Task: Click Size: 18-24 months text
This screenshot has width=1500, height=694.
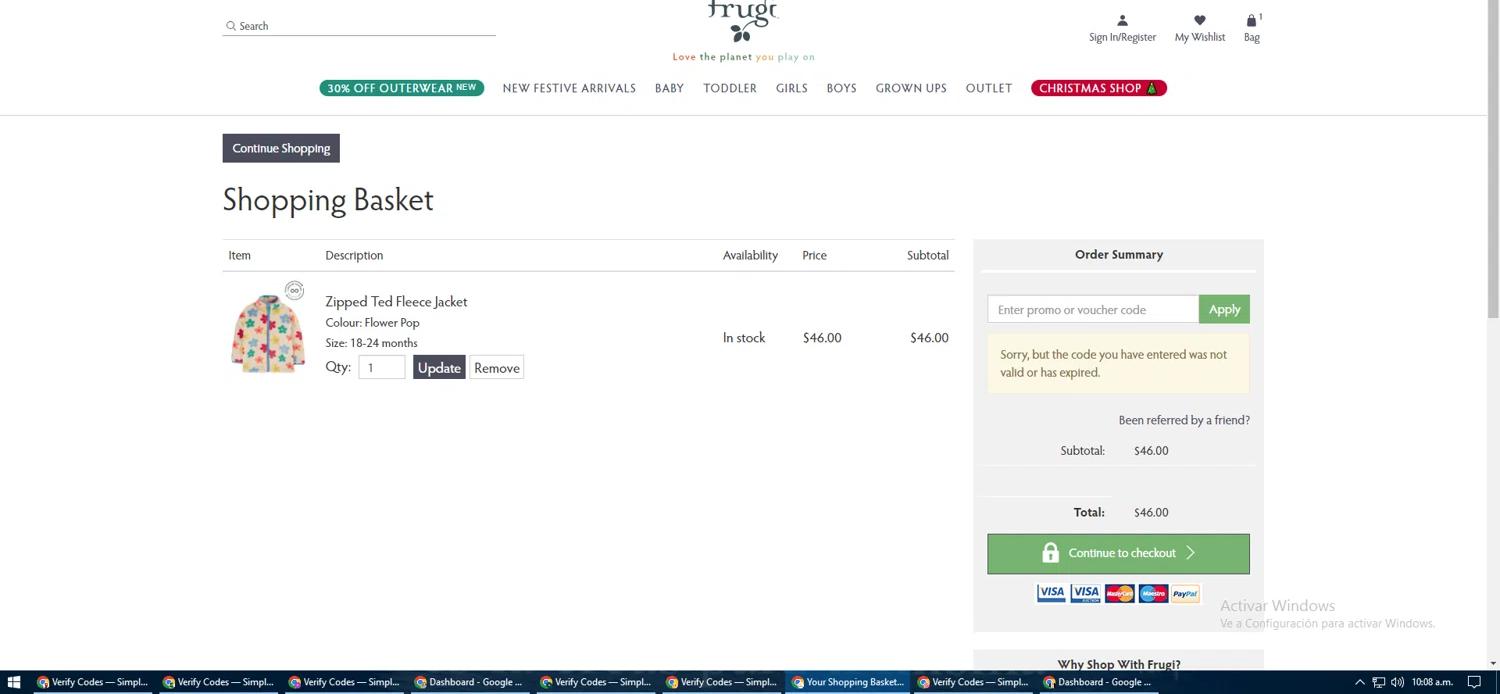Action: [x=371, y=343]
